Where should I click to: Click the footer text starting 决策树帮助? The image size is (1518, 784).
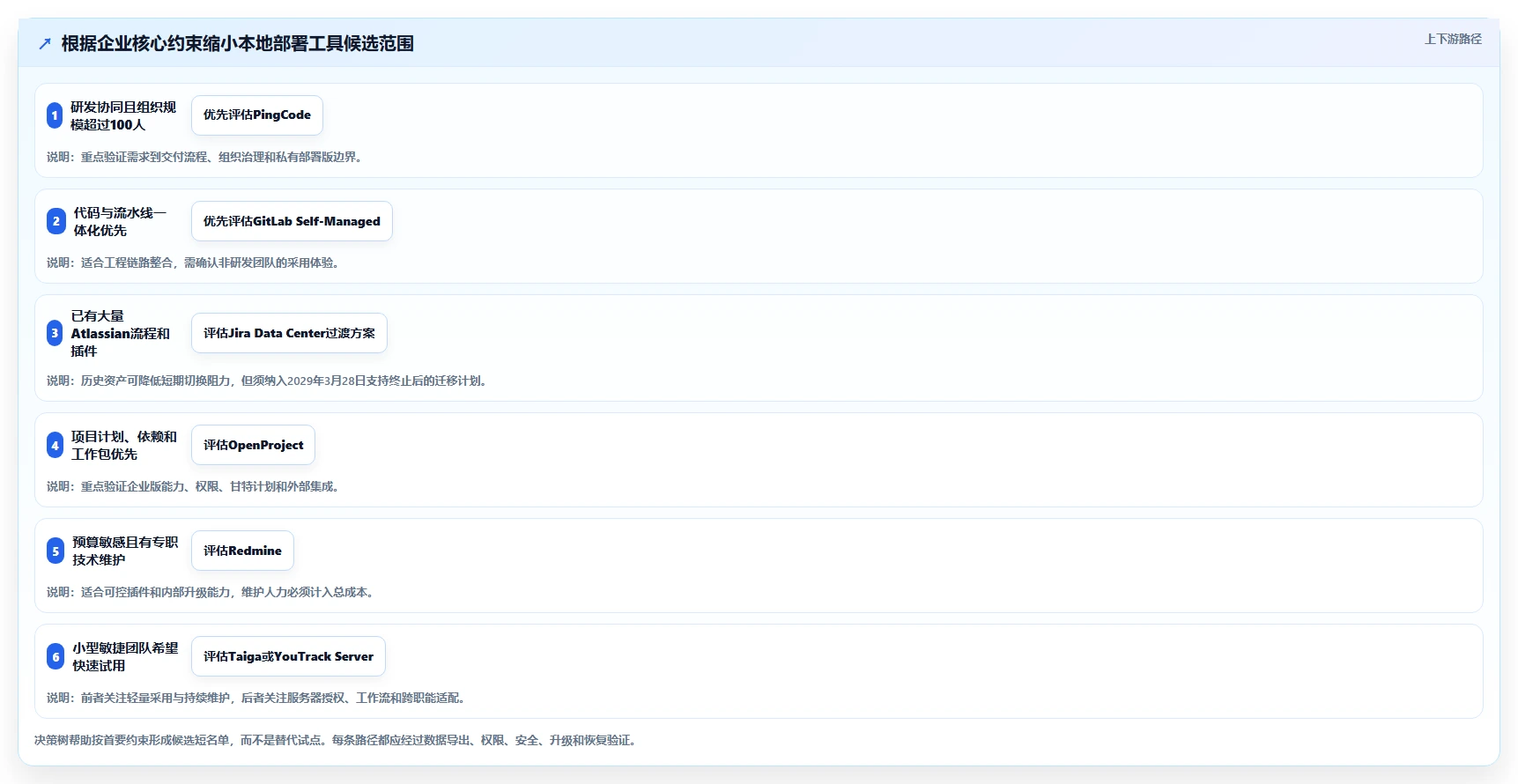pos(336,740)
